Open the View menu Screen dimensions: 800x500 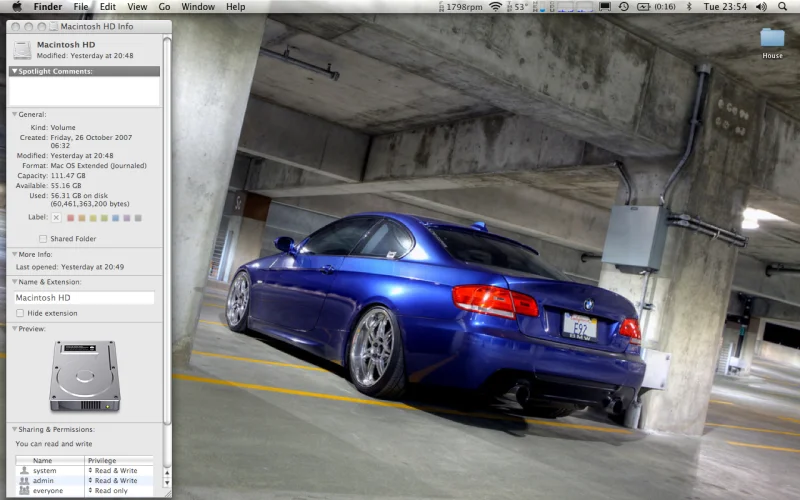click(137, 7)
